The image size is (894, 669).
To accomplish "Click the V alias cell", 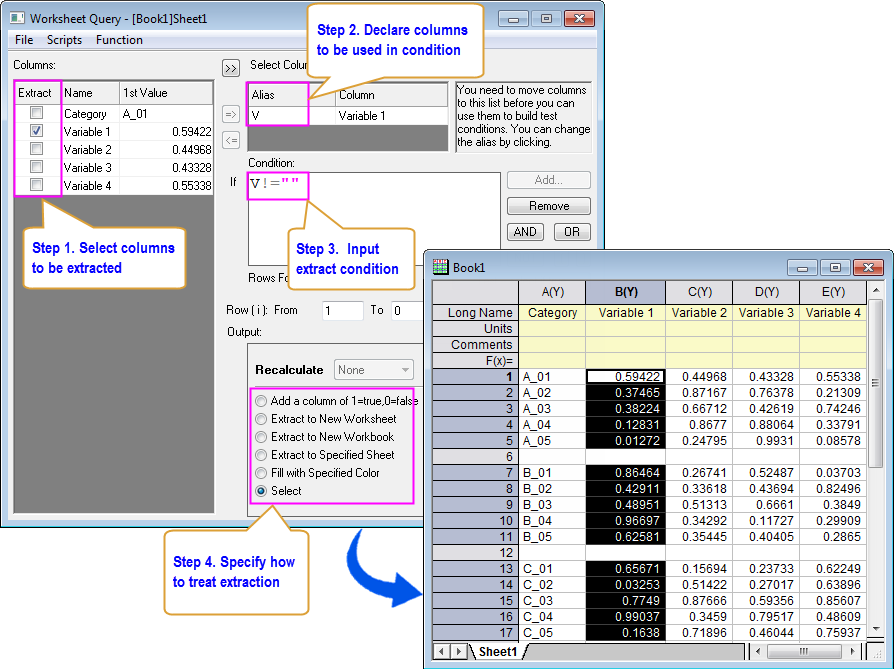I will click(291, 116).
